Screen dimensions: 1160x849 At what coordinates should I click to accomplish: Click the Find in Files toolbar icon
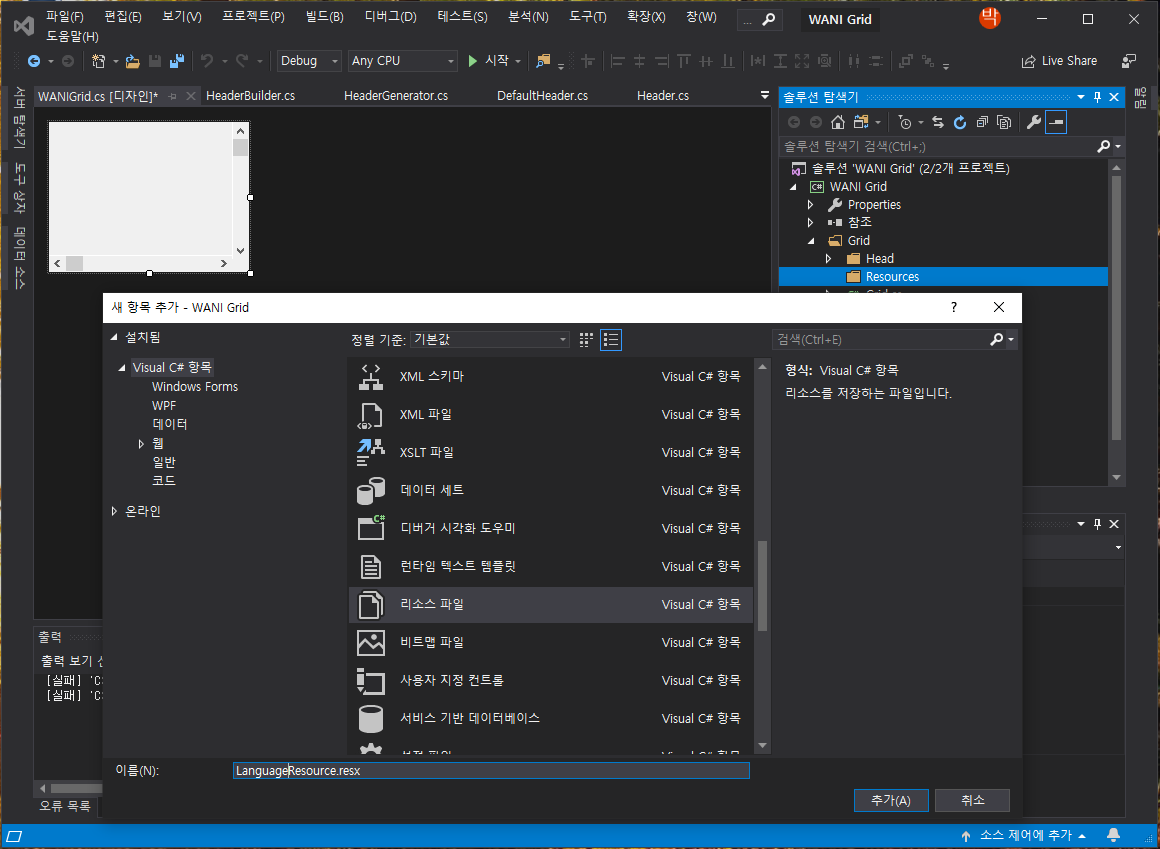544,61
